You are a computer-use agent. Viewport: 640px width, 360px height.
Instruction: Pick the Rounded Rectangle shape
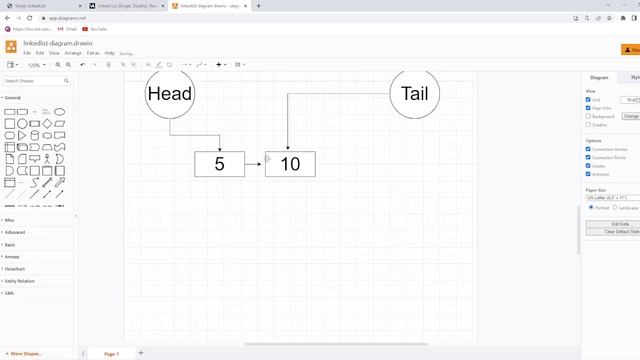pos(22,112)
